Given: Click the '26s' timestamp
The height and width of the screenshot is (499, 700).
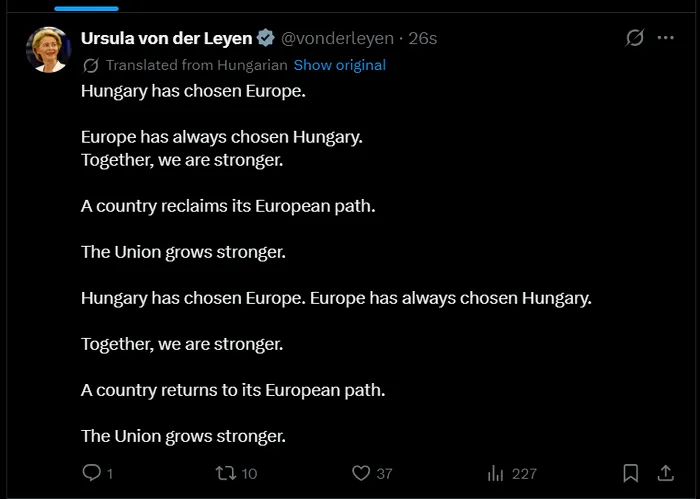Looking at the screenshot, I should [423, 38].
